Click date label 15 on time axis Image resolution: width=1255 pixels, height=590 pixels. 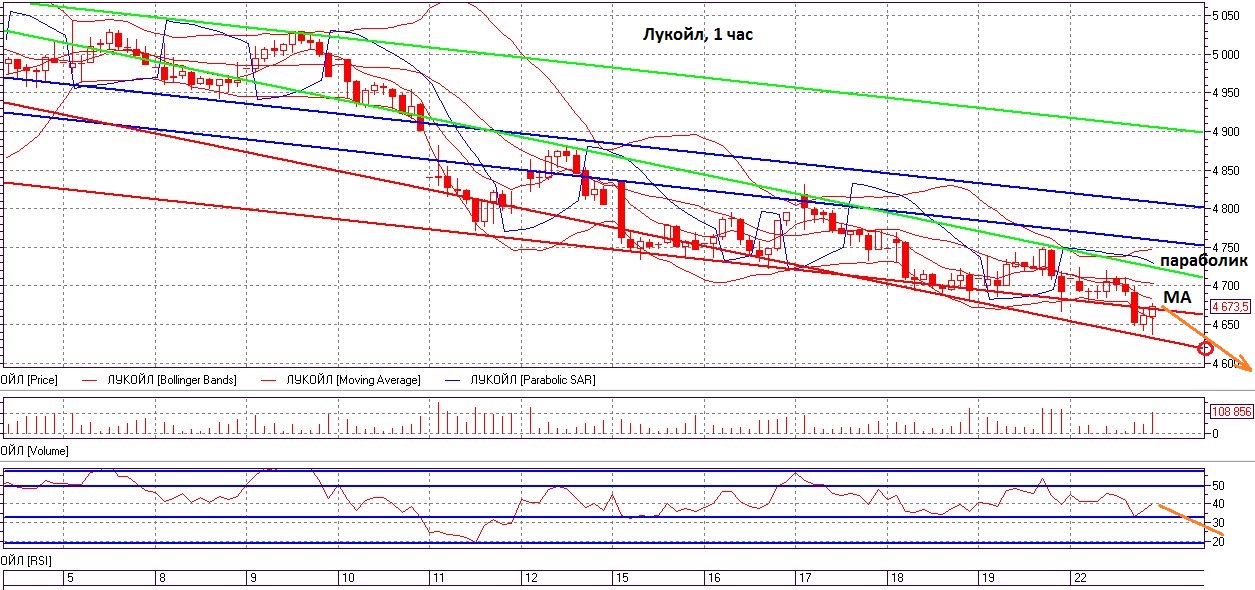pos(622,578)
